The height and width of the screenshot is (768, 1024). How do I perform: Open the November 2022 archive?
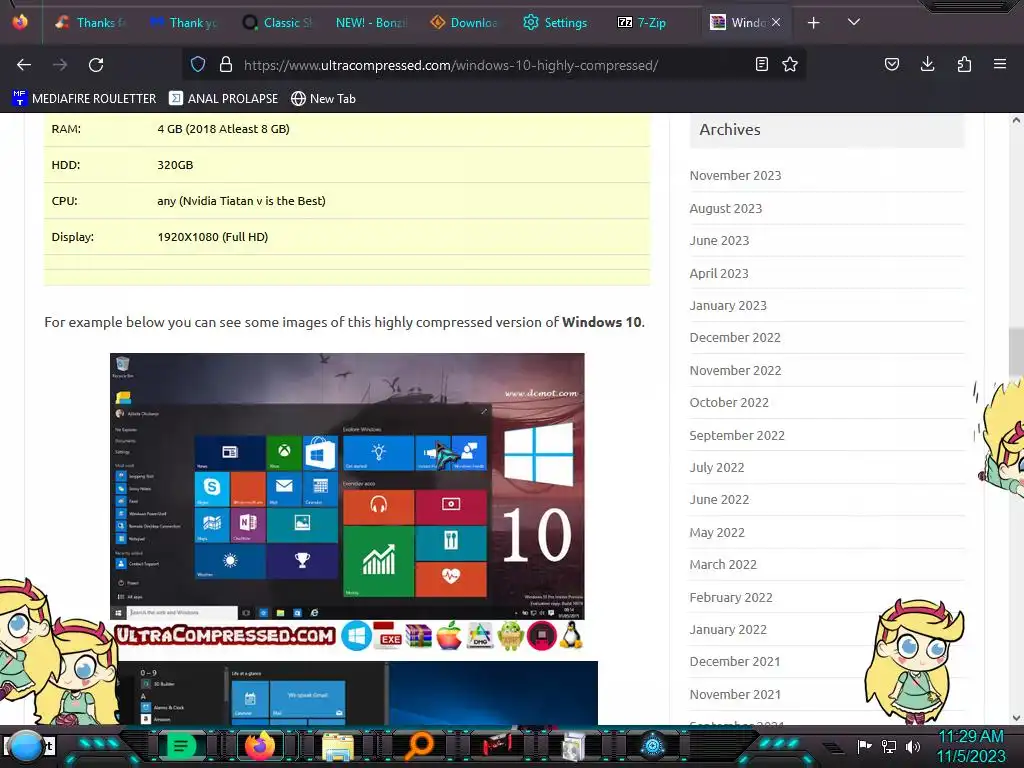coord(735,370)
